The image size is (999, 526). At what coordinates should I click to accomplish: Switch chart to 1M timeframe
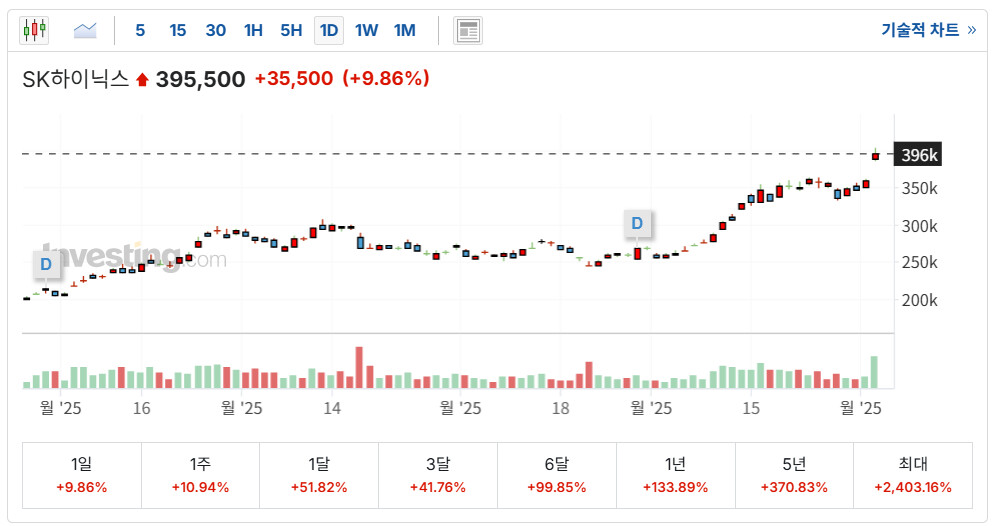[x=404, y=30]
